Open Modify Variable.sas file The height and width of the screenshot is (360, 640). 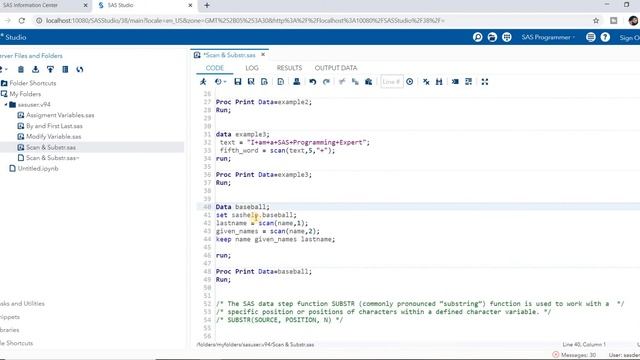(53, 136)
